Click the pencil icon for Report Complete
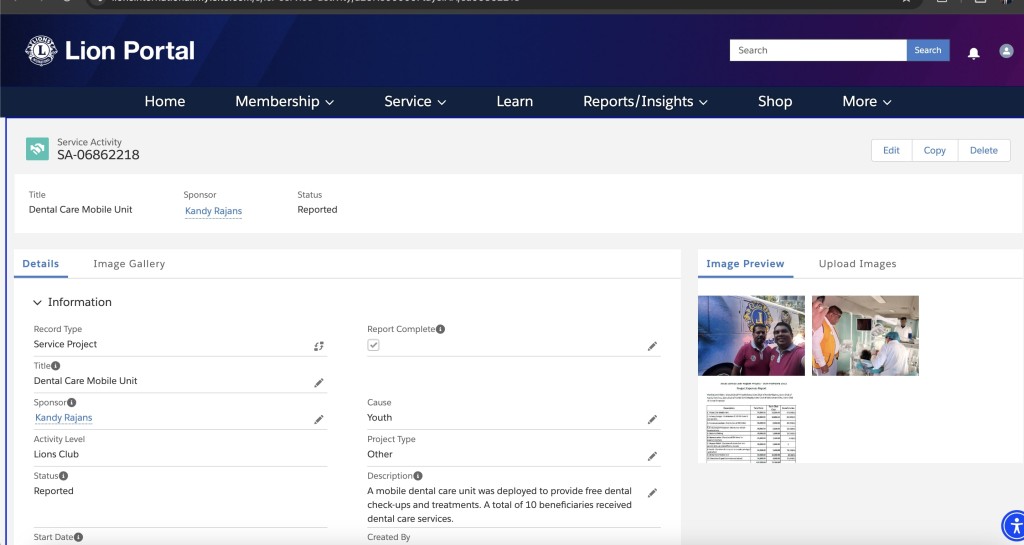Viewport: 1024px width, 545px height. click(x=652, y=346)
